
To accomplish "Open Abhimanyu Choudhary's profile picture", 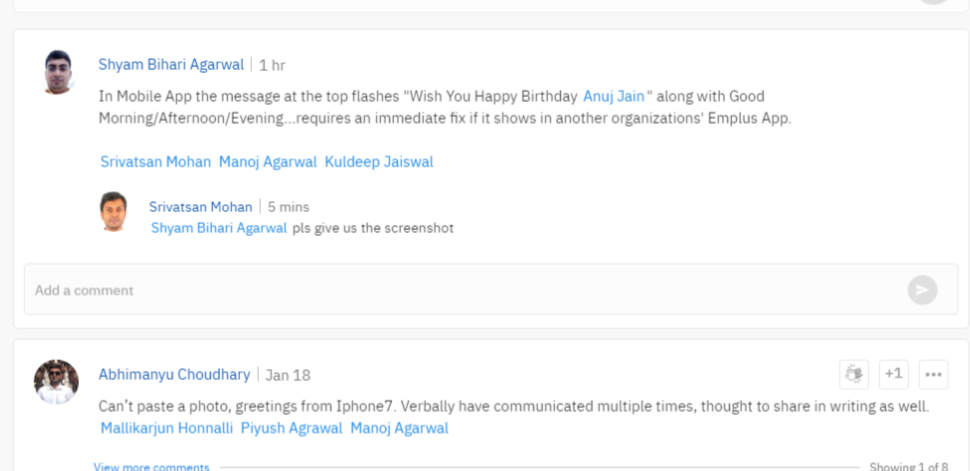I will (x=56, y=382).
